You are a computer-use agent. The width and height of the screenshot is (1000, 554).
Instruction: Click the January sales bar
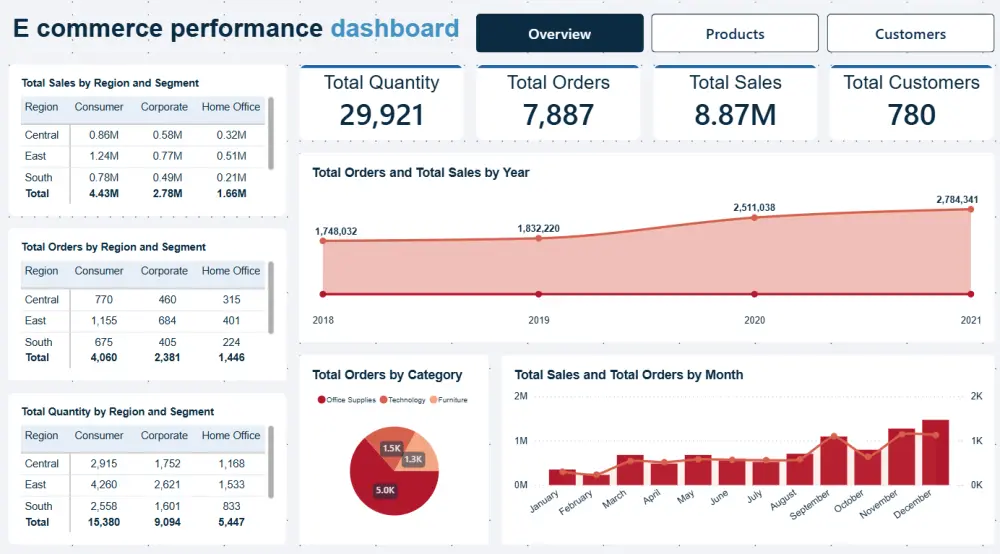point(562,477)
